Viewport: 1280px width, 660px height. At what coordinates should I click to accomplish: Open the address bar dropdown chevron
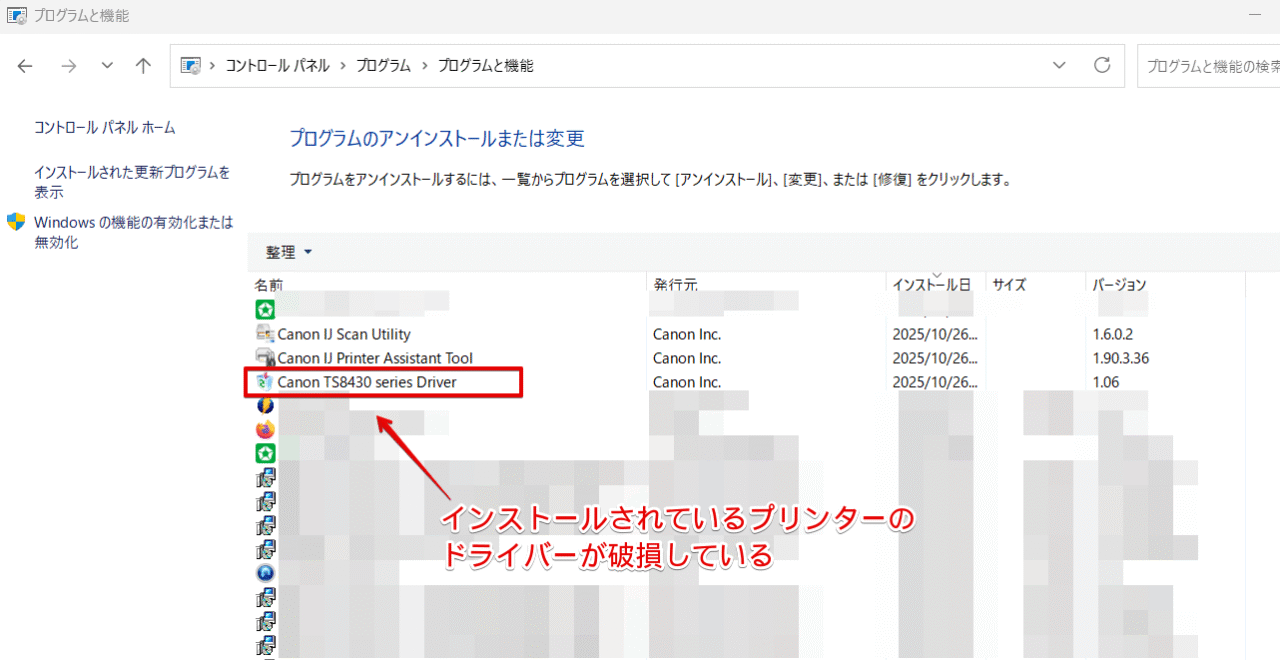1059,65
